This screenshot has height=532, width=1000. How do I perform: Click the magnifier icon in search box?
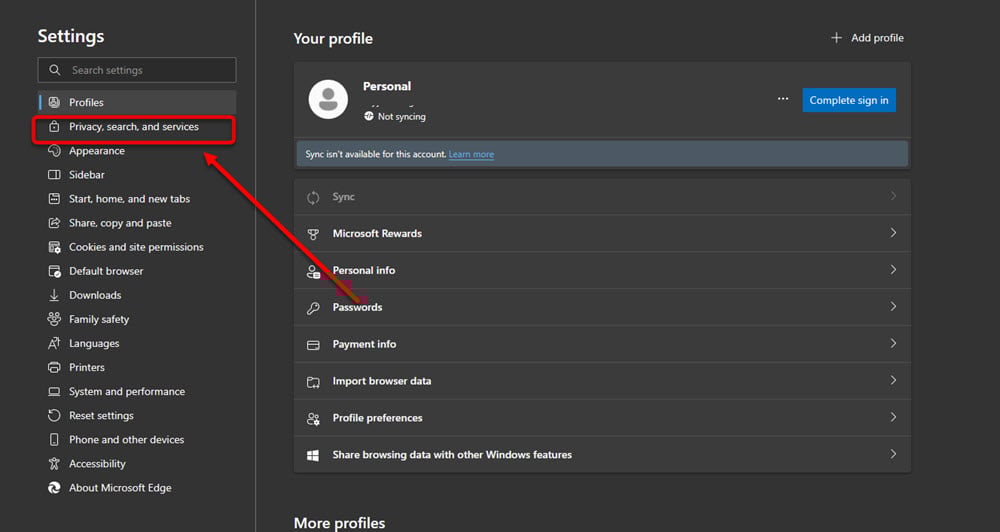click(55, 70)
